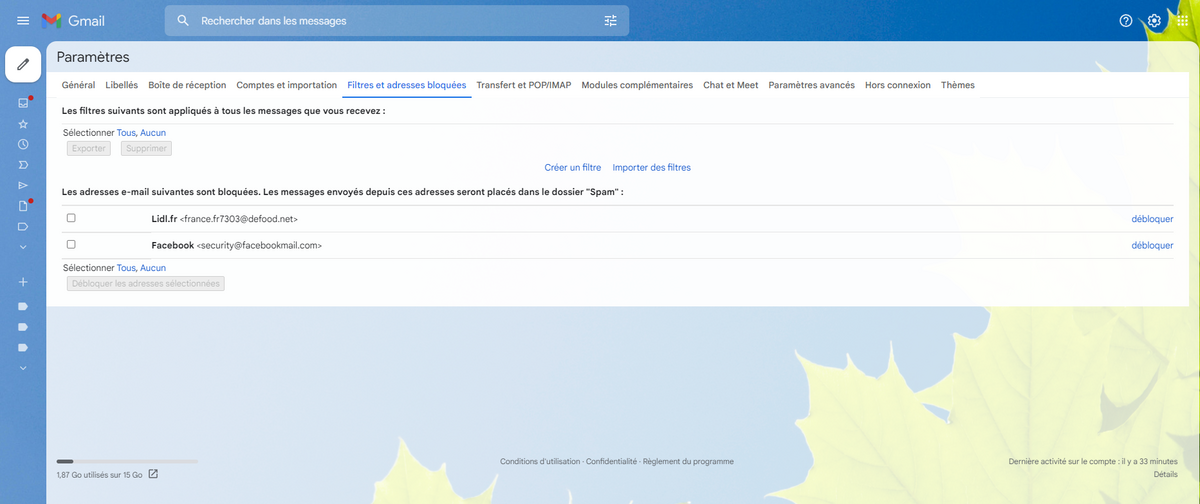Open the Thèmes tab
1200x504 pixels.
tap(958, 85)
